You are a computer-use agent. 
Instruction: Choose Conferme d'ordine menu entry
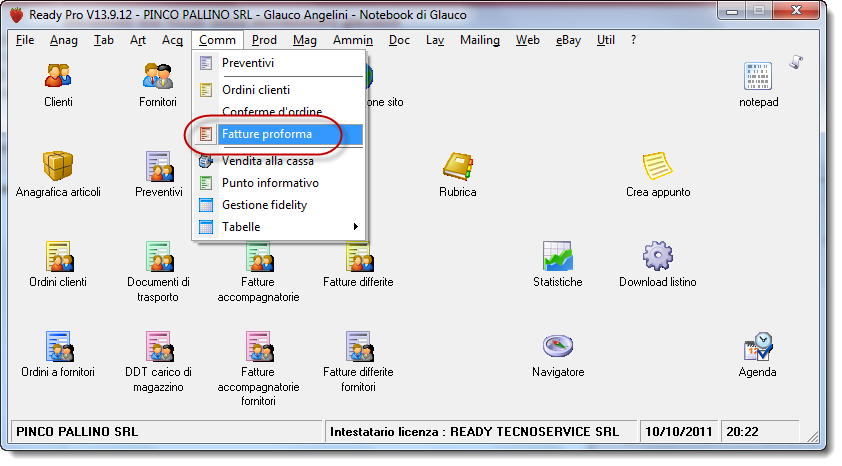tap(279, 112)
